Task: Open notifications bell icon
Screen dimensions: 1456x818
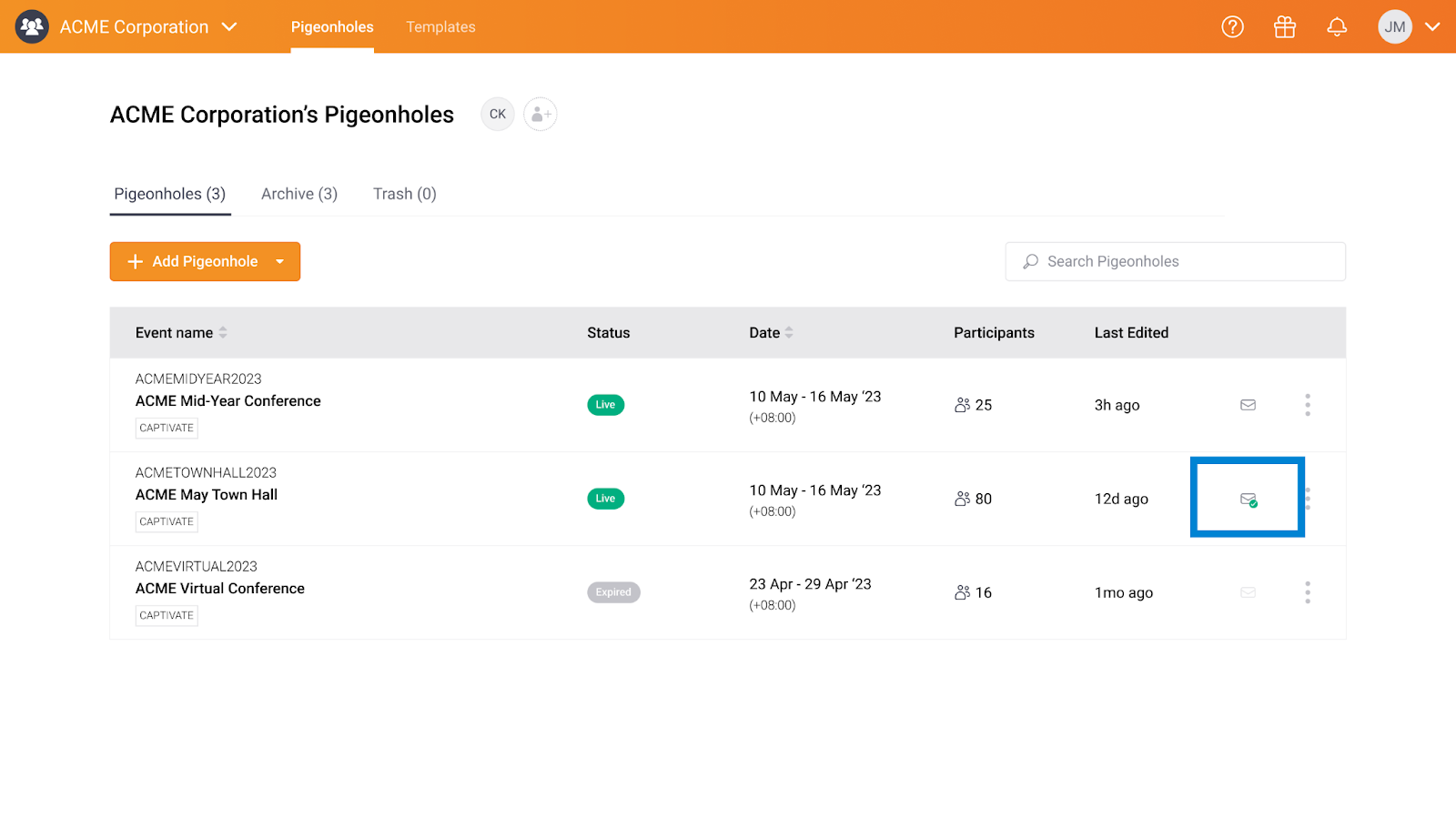Action: click(x=1337, y=27)
